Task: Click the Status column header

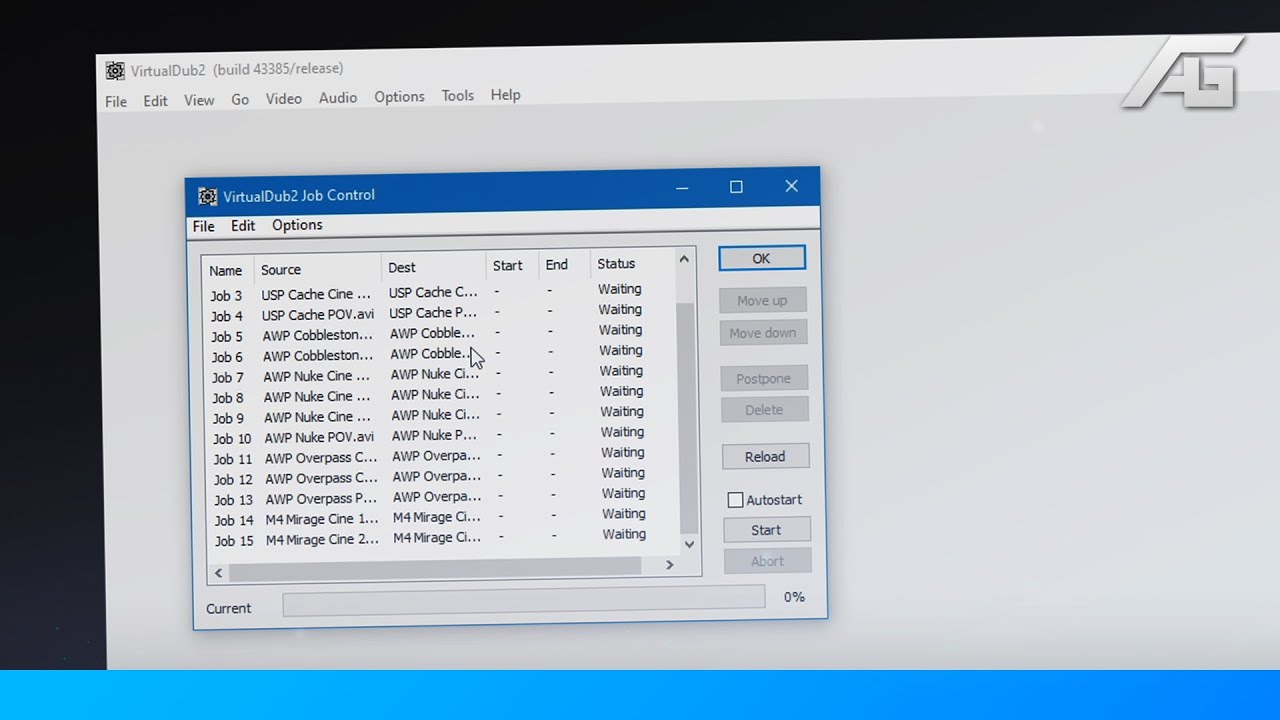Action: coord(632,263)
